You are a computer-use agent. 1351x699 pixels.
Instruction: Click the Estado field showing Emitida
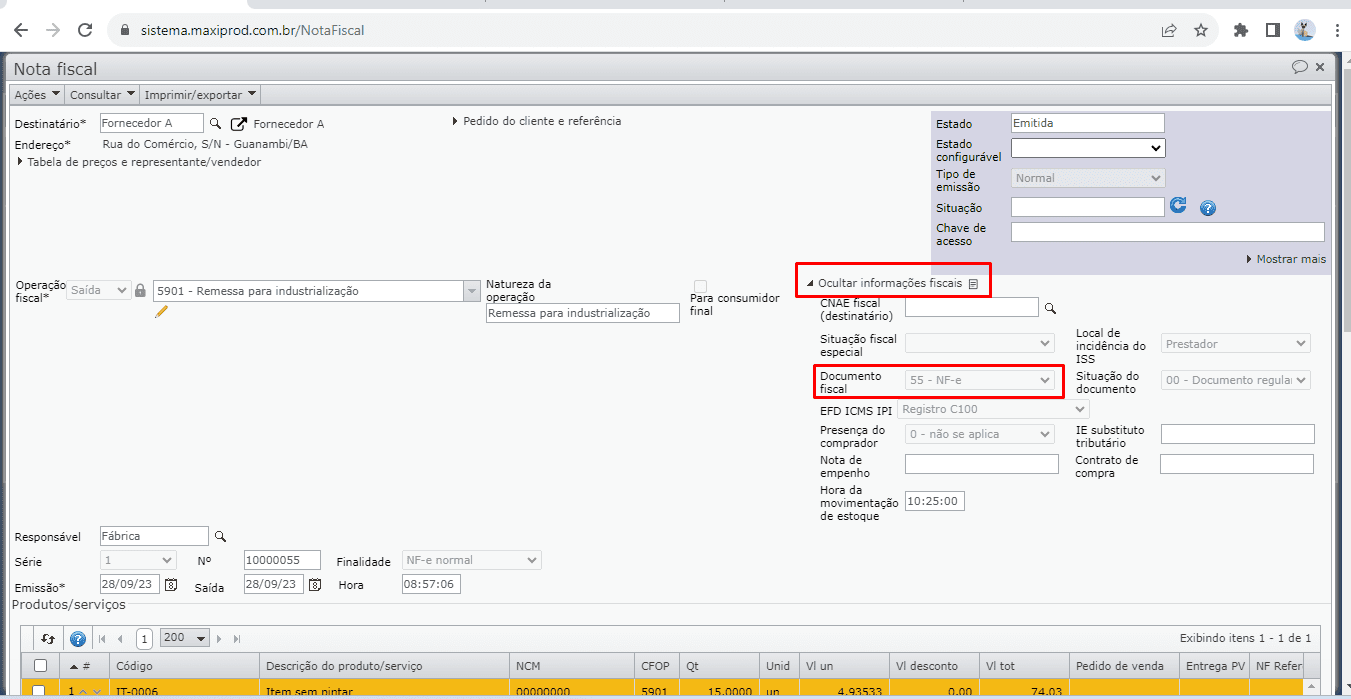[1088, 123]
